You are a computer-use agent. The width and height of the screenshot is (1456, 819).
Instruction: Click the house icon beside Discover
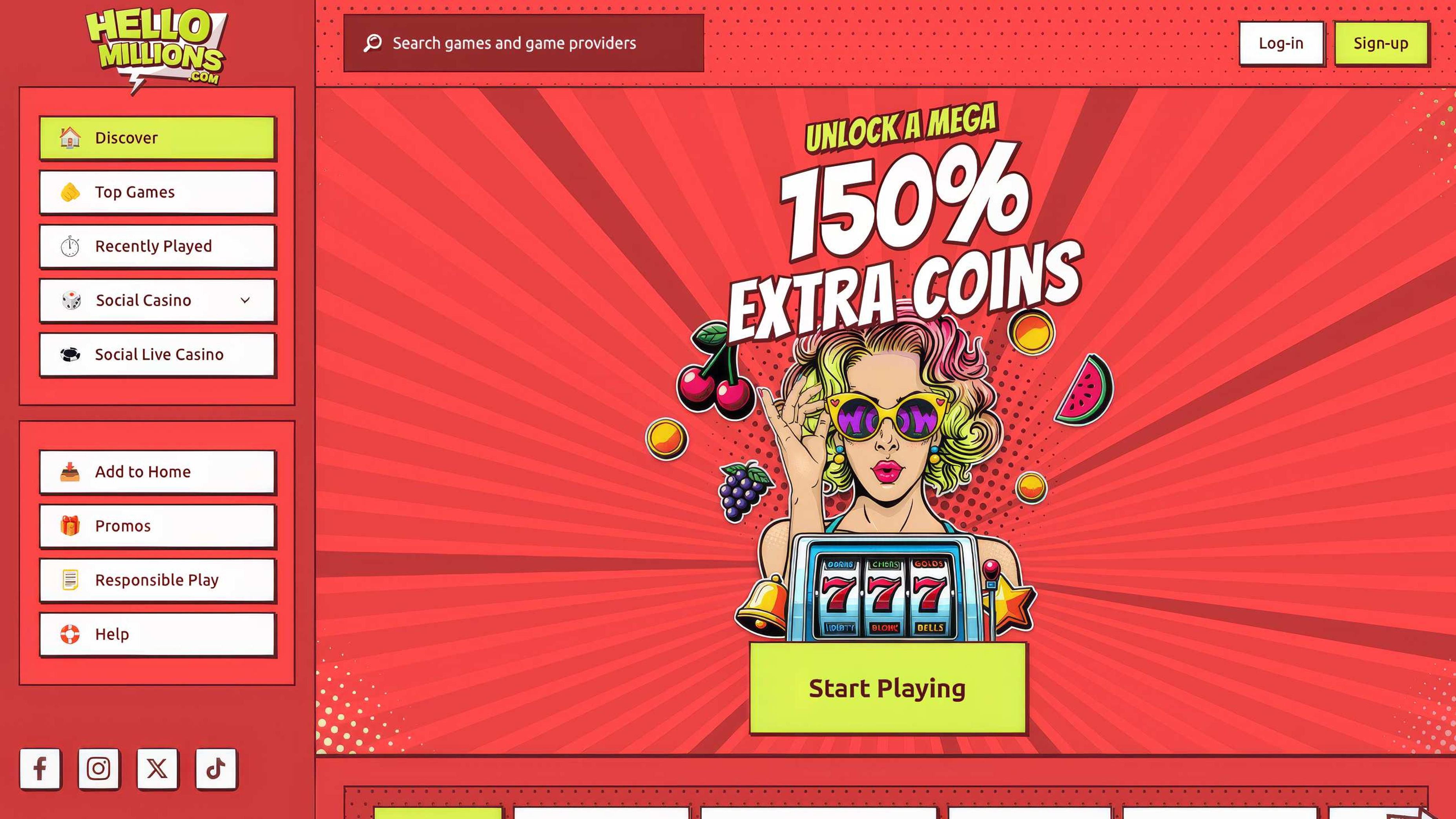point(70,138)
